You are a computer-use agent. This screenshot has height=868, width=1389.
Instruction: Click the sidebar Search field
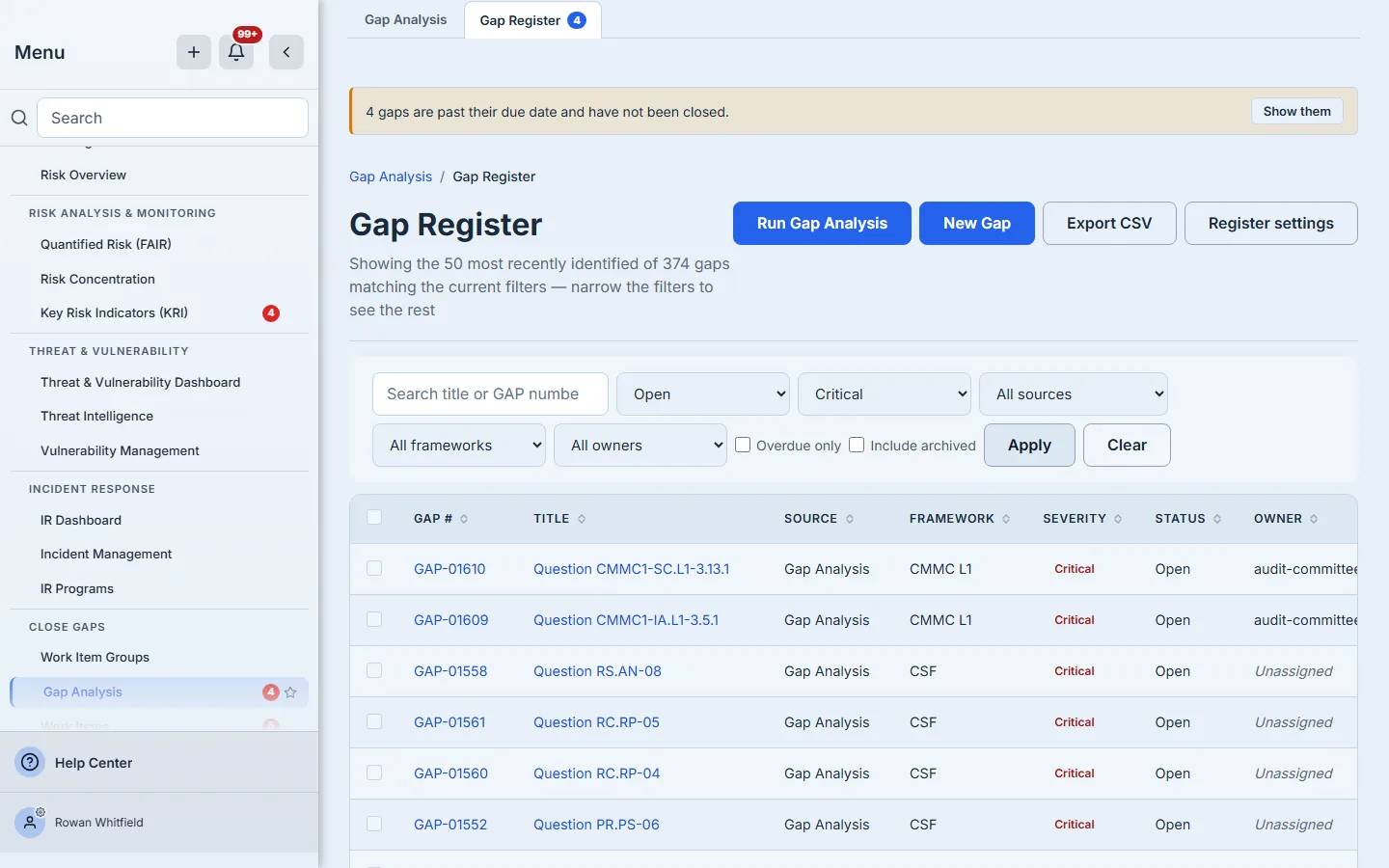[x=173, y=118]
